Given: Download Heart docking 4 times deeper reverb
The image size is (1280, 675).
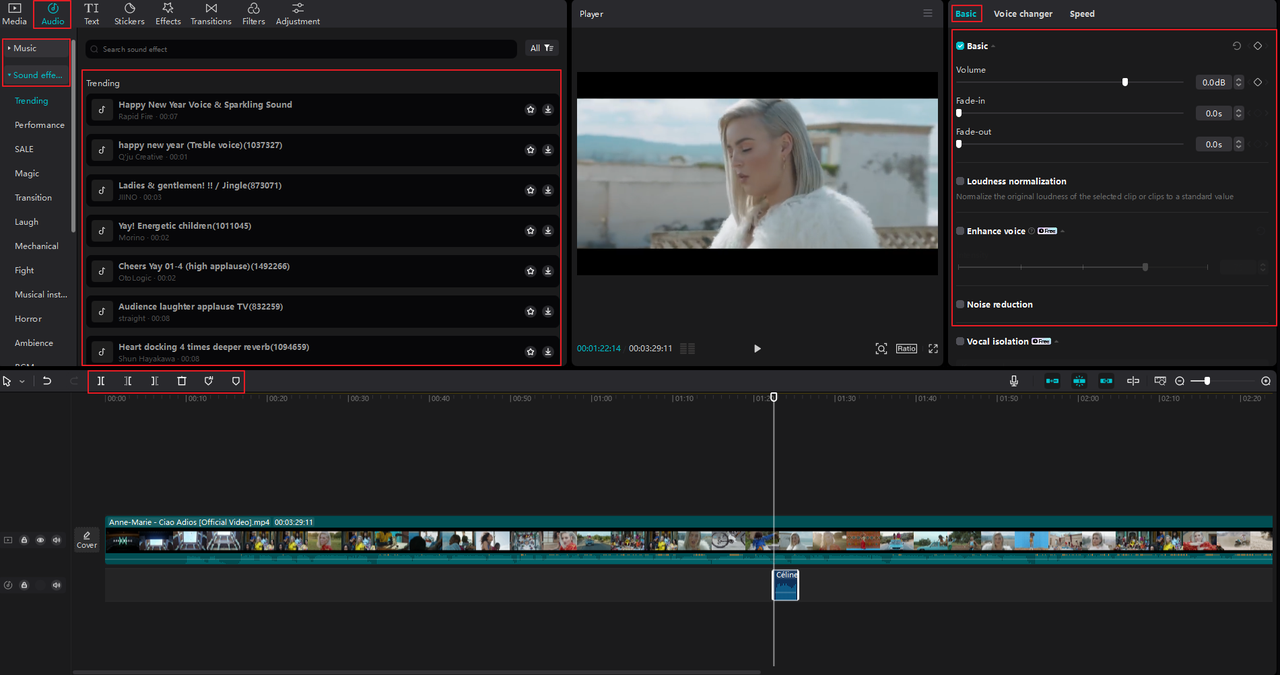Looking at the screenshot, I should (x=548, y=352).
